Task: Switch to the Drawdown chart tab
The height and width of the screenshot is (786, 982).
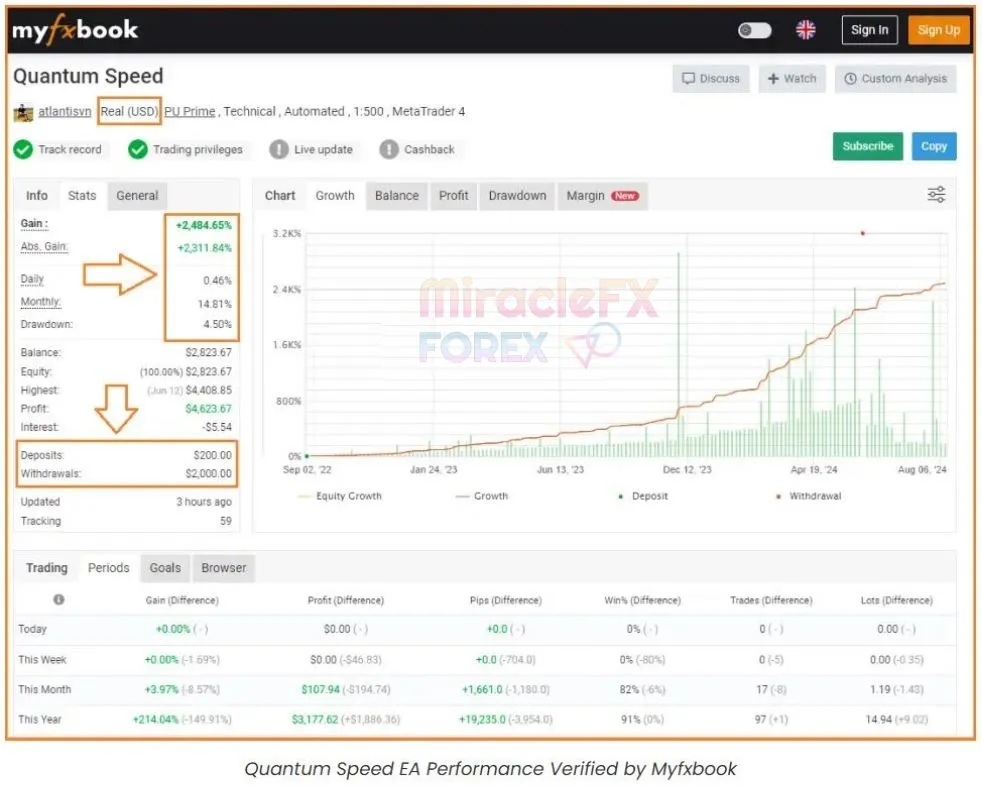Action: point(517,196)
